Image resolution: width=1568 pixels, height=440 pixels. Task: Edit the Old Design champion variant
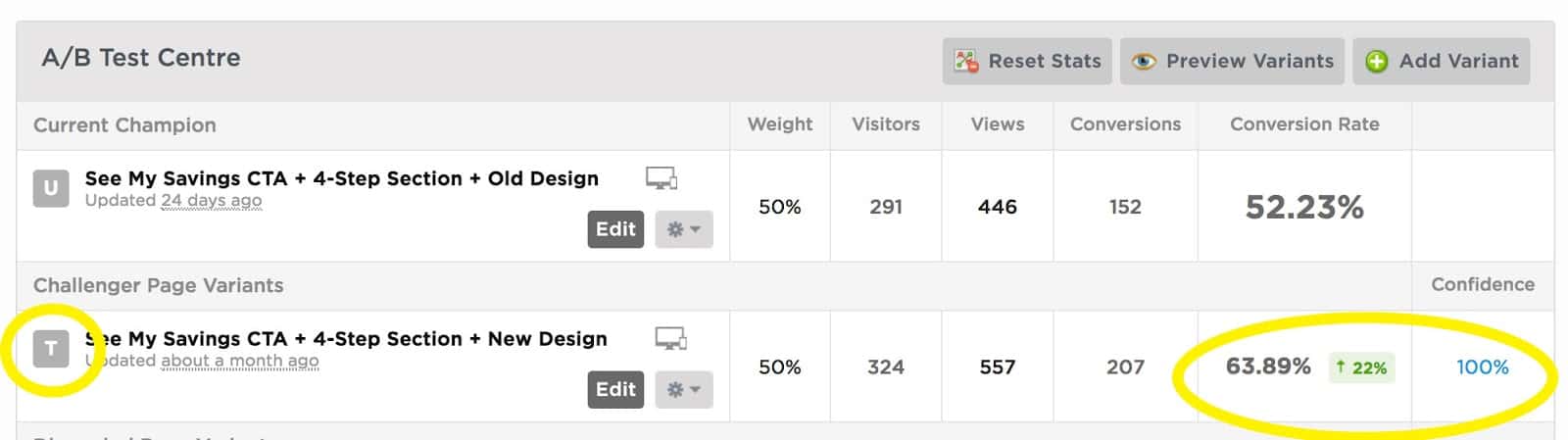point(615,229)
